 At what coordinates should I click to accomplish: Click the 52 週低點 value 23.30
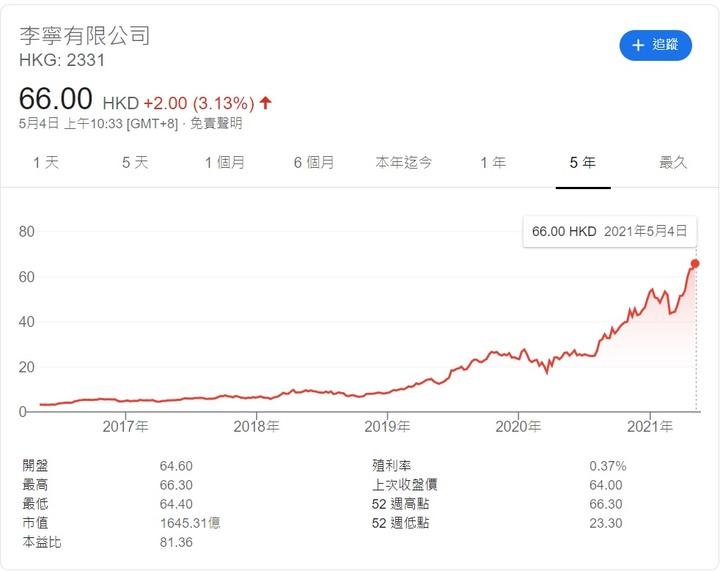[606, 523]
